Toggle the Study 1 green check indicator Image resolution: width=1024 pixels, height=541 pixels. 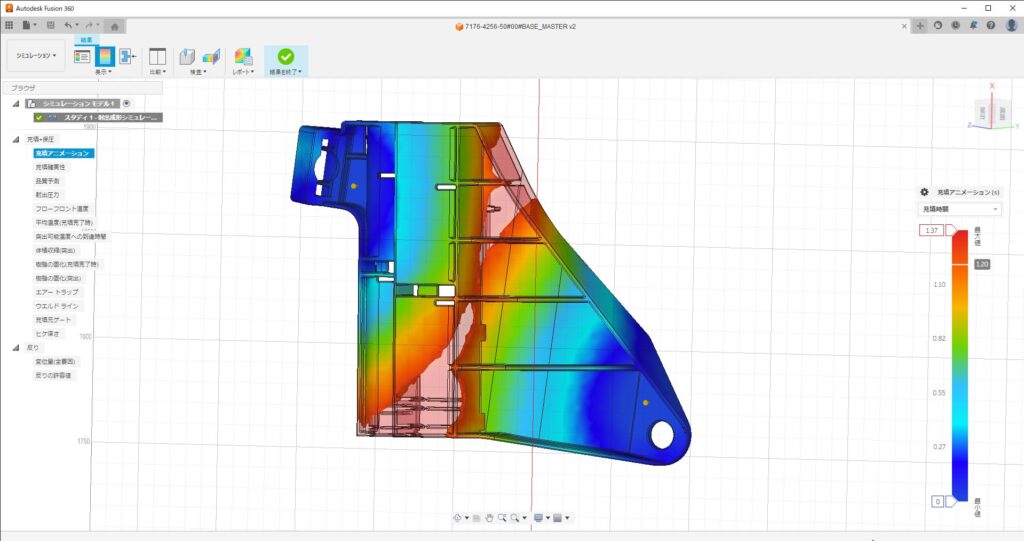click(38, 117)
